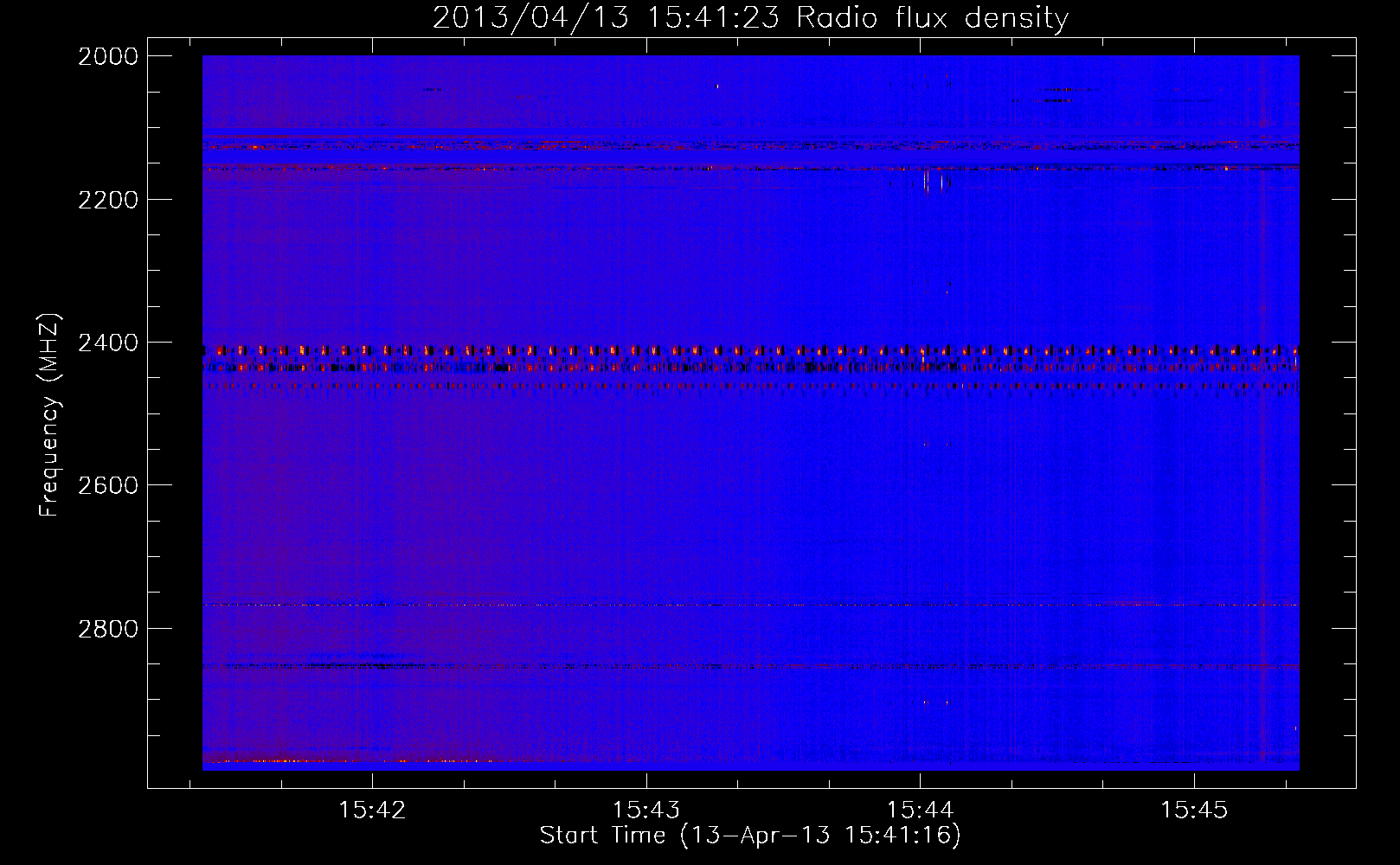
Task: Click the "Start Time (13-Apr-13 15:41:16)" label
Action: 750,836
